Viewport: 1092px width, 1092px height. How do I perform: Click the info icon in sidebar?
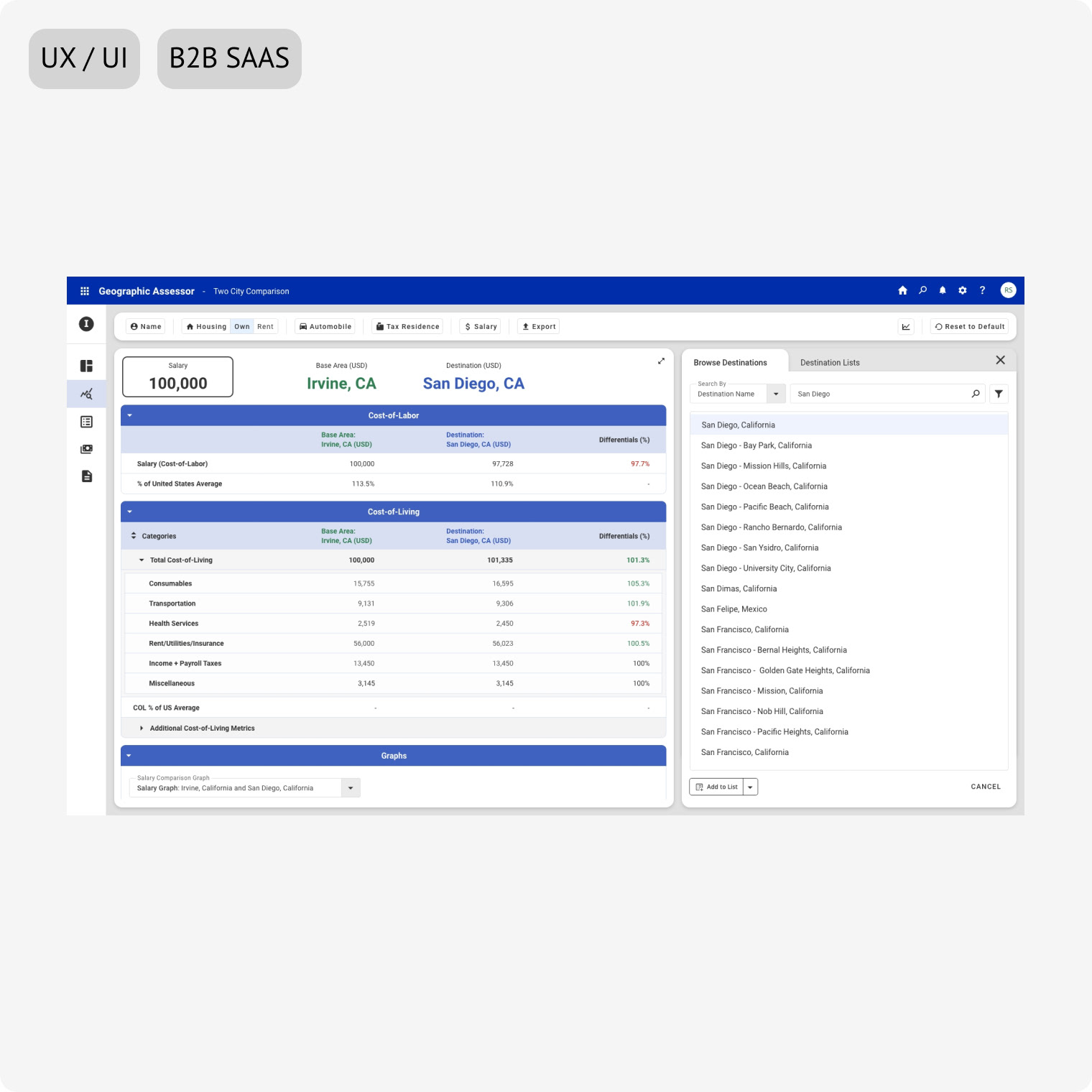point(86,324)
